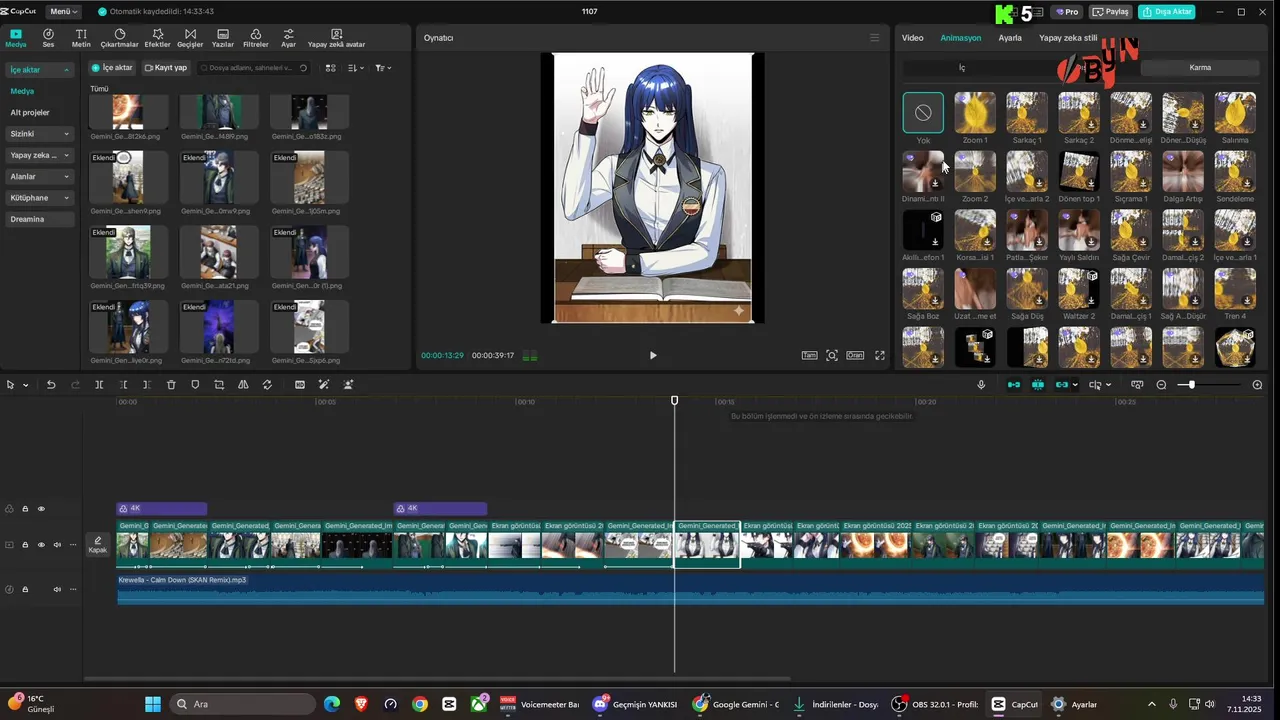Open the selection tool mode dropdown arrow
1280x720 pixels.
click(25, 385)
